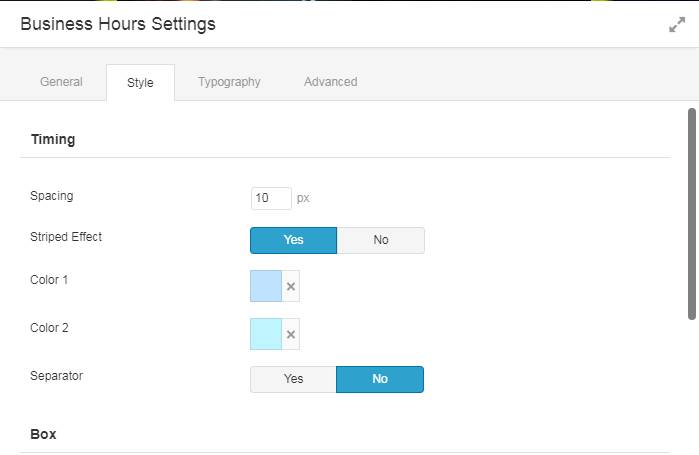The image size is (699, 455).
Task: Click the Timing section heading
Action: pyautogui.click(x=53, y=139)
